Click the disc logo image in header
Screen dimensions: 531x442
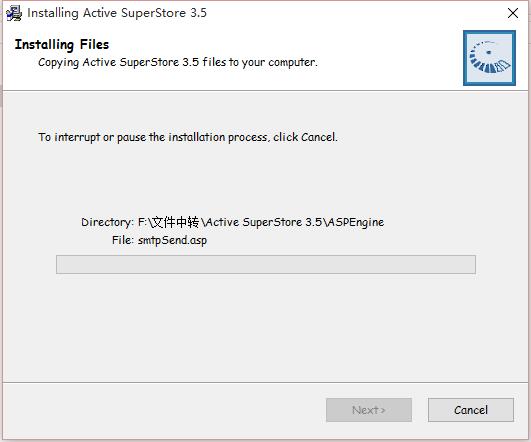click(x=489, y=58)
